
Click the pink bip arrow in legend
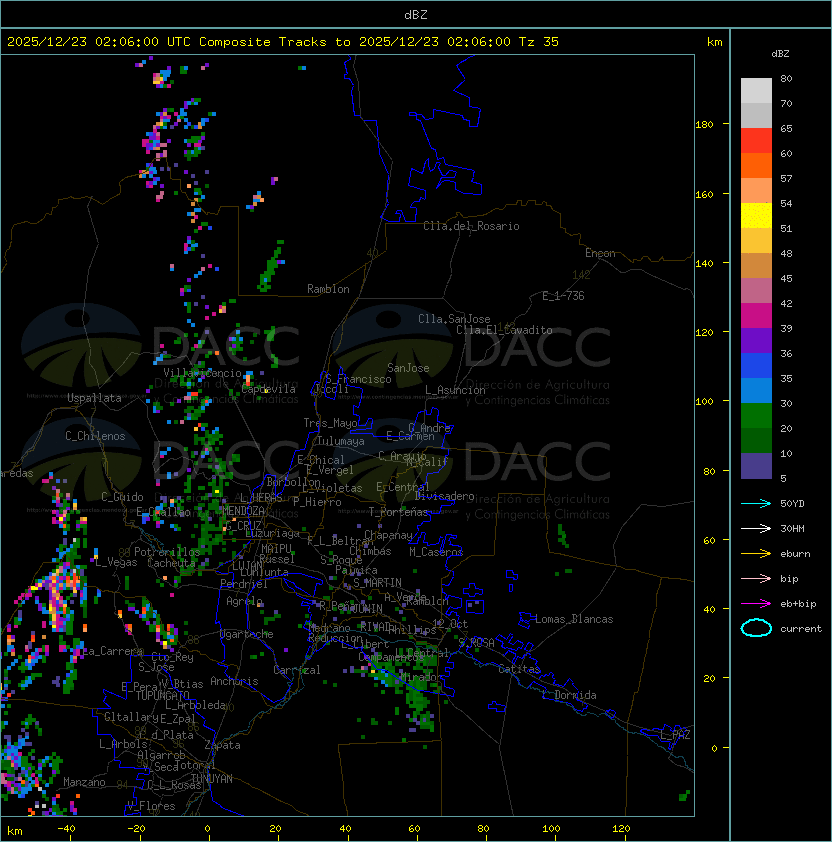coord(756,579)
